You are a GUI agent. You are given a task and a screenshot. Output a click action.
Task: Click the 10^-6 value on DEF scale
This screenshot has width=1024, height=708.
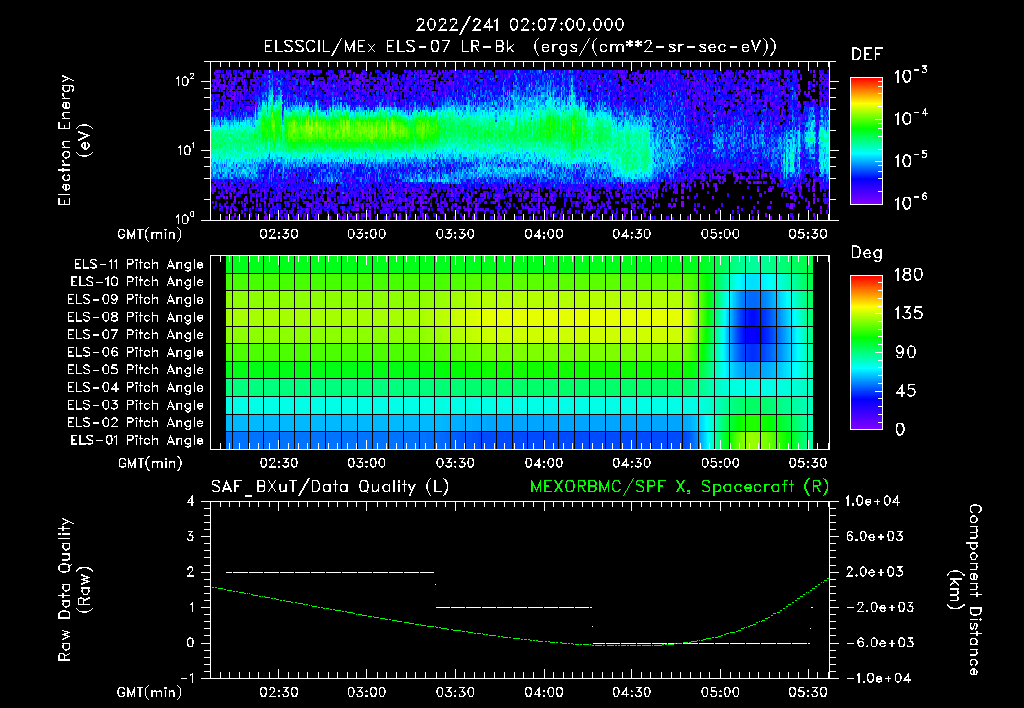point(910,202)
